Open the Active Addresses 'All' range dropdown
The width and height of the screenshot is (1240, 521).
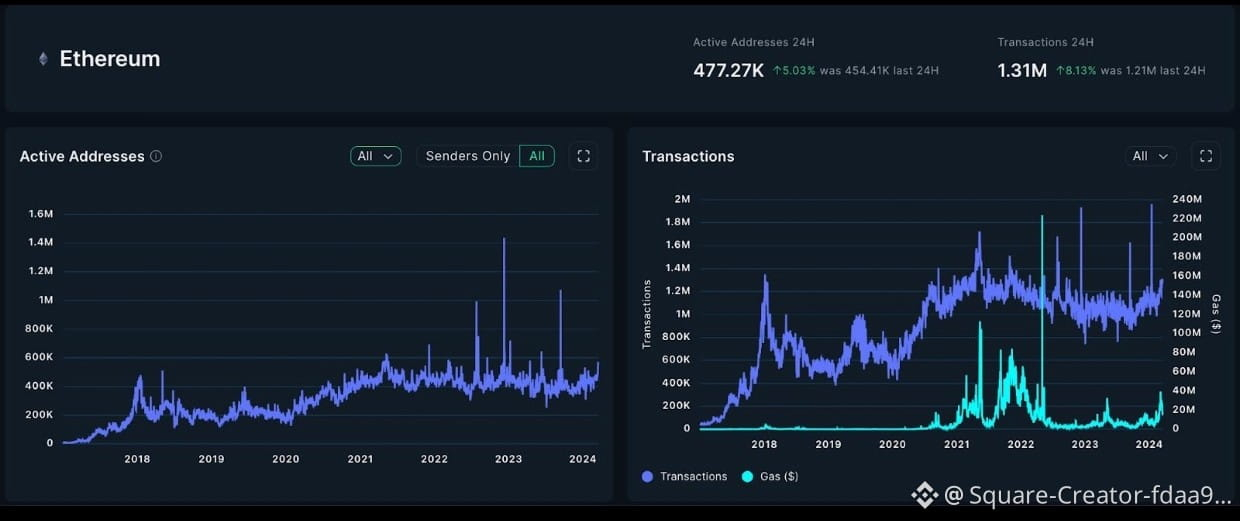pyautogui.click(x=376, y=156)
